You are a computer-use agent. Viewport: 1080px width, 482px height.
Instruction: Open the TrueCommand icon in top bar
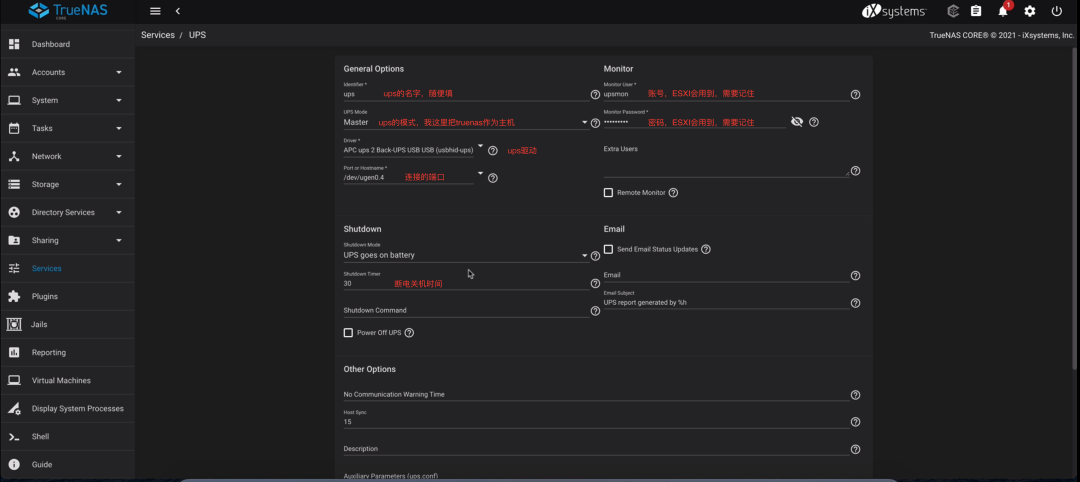953,11
